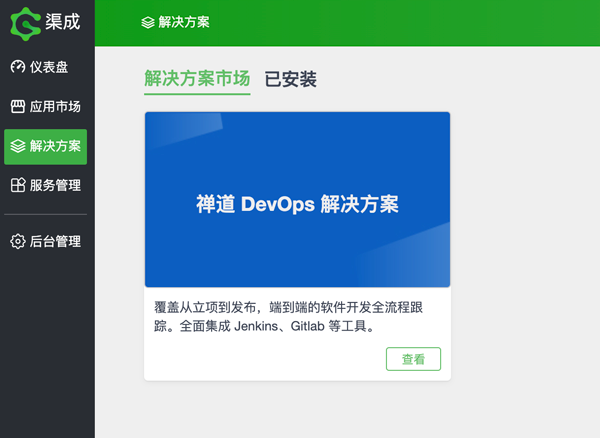Click the 渠成 green hexagon logo icon

pos(25,22)
